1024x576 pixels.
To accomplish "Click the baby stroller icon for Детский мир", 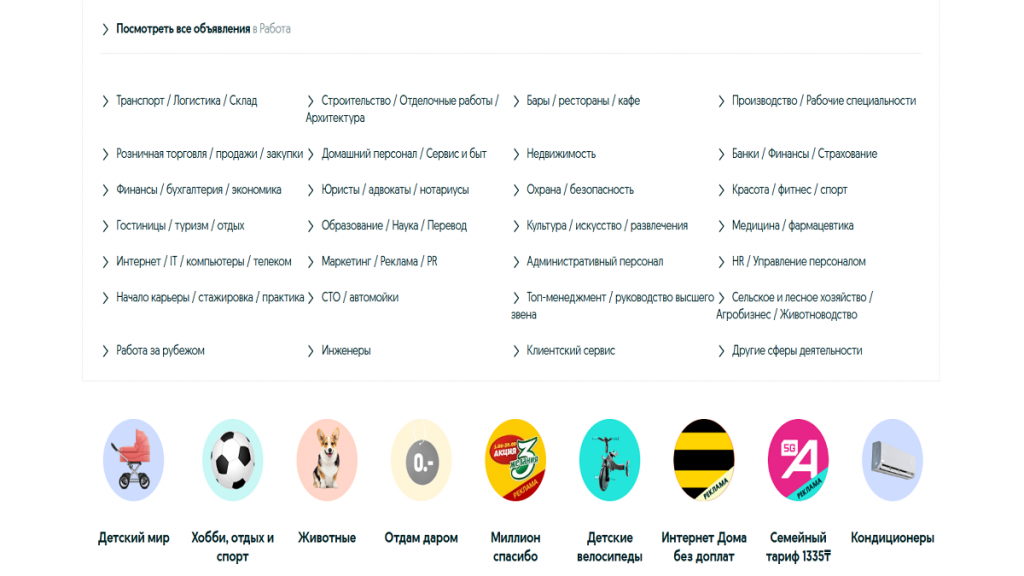I will click(x=133, y=460).
